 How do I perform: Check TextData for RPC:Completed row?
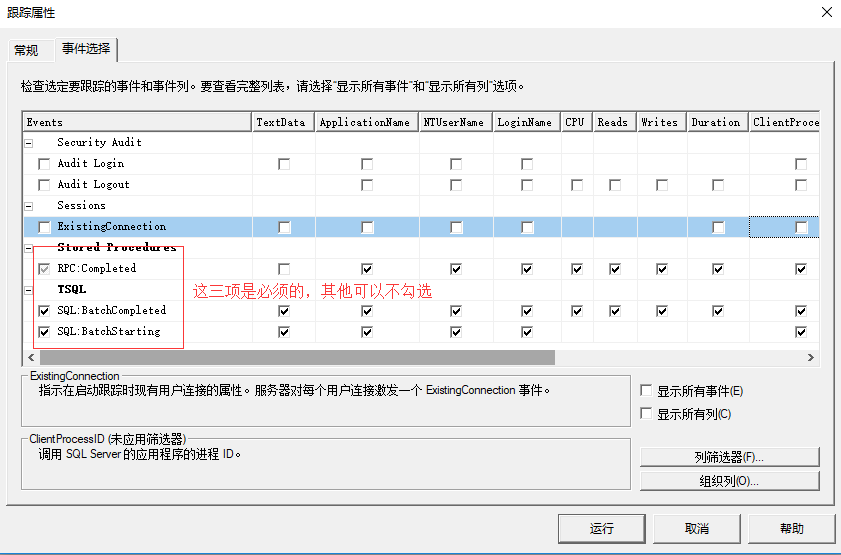(x=284, y=269)
